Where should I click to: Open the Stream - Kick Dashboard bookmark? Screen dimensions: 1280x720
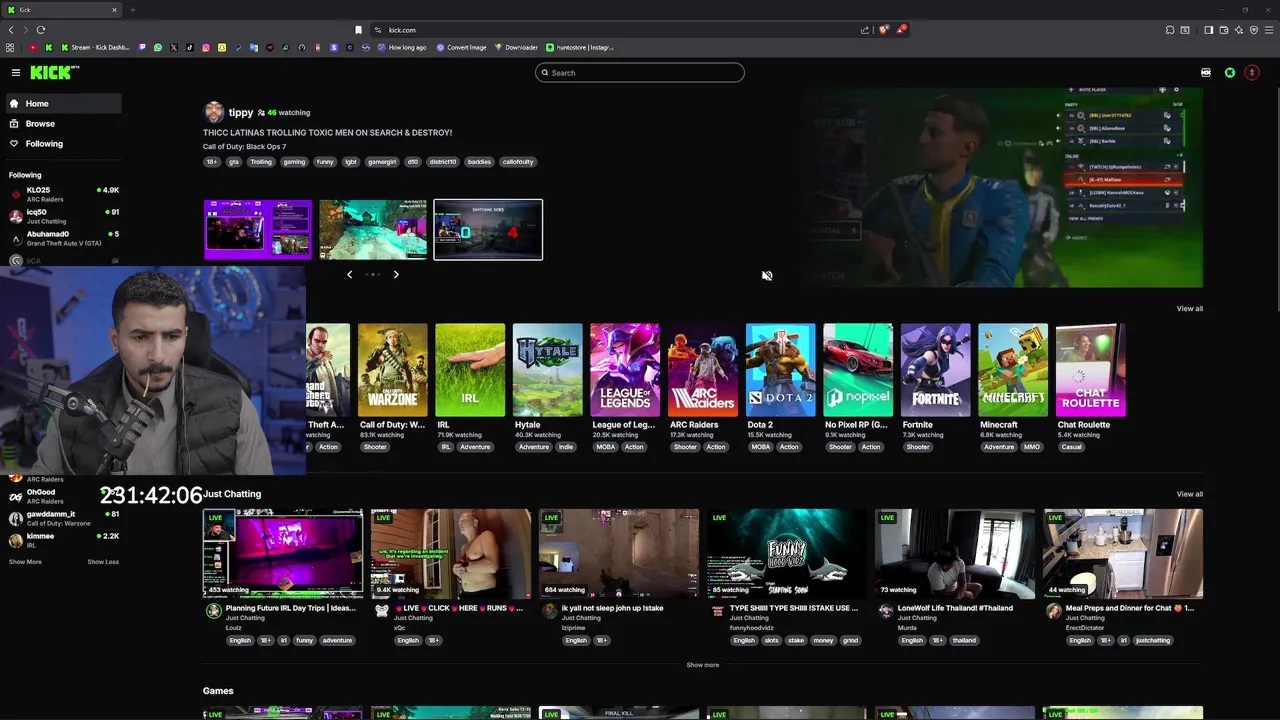[x=95, y=47]
